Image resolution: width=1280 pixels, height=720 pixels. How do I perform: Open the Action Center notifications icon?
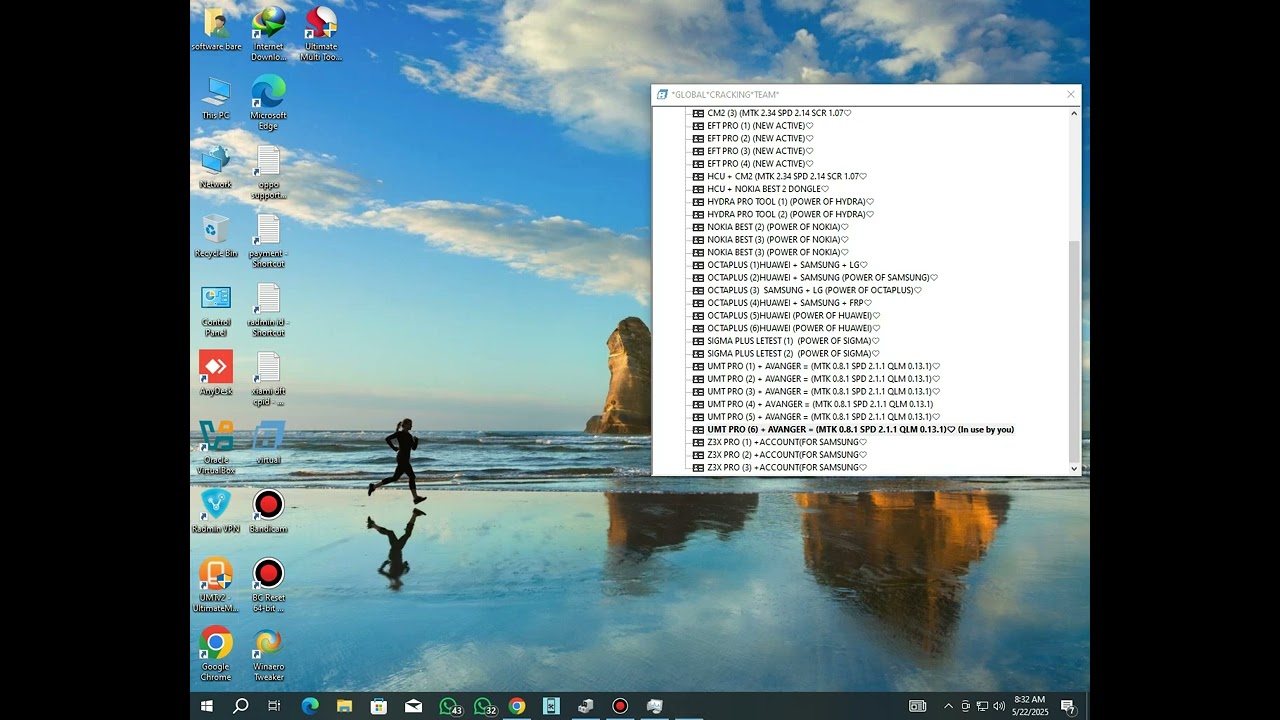[1067, 706]
